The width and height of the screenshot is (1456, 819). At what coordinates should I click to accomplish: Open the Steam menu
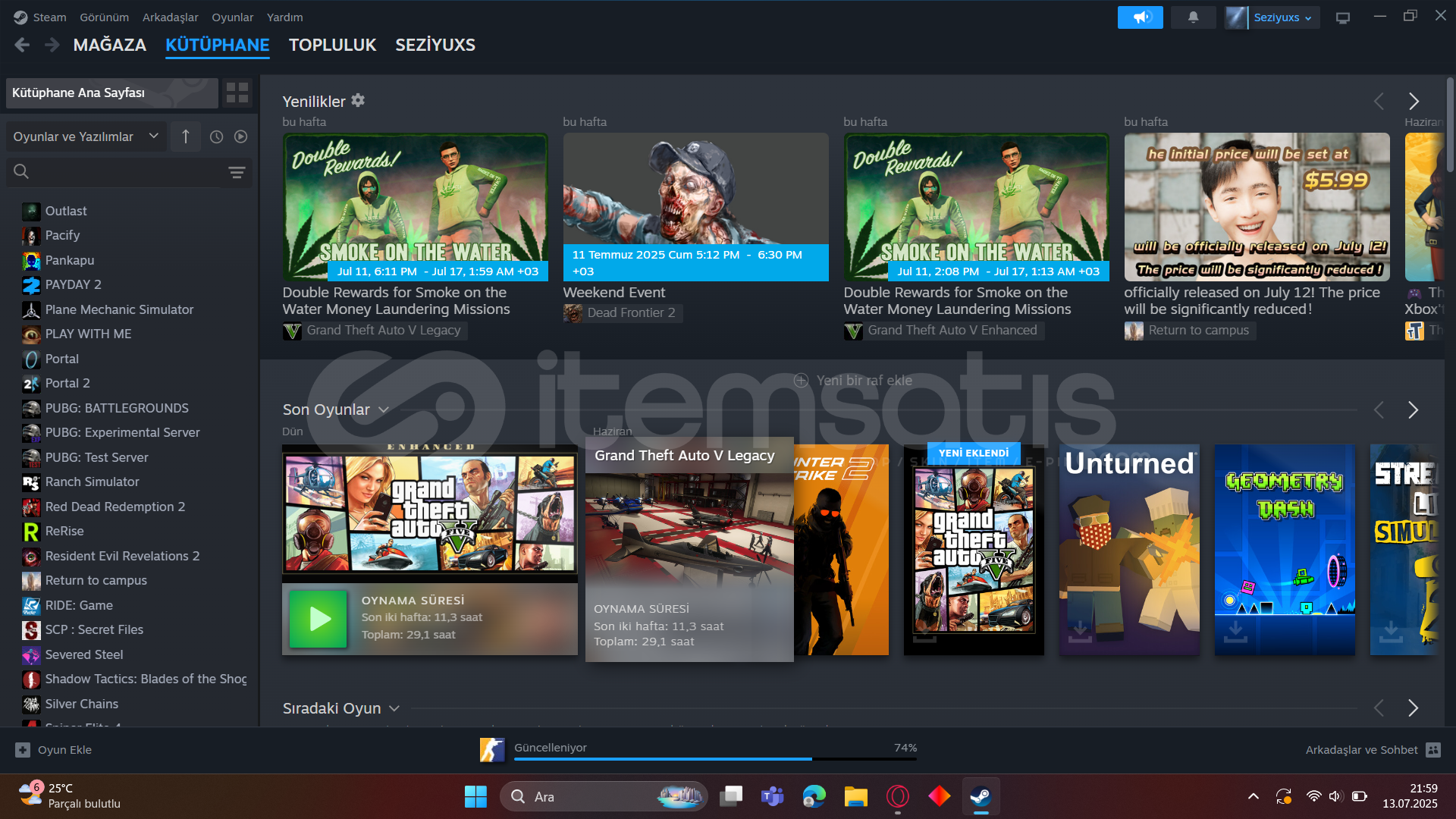coord(49,17)
